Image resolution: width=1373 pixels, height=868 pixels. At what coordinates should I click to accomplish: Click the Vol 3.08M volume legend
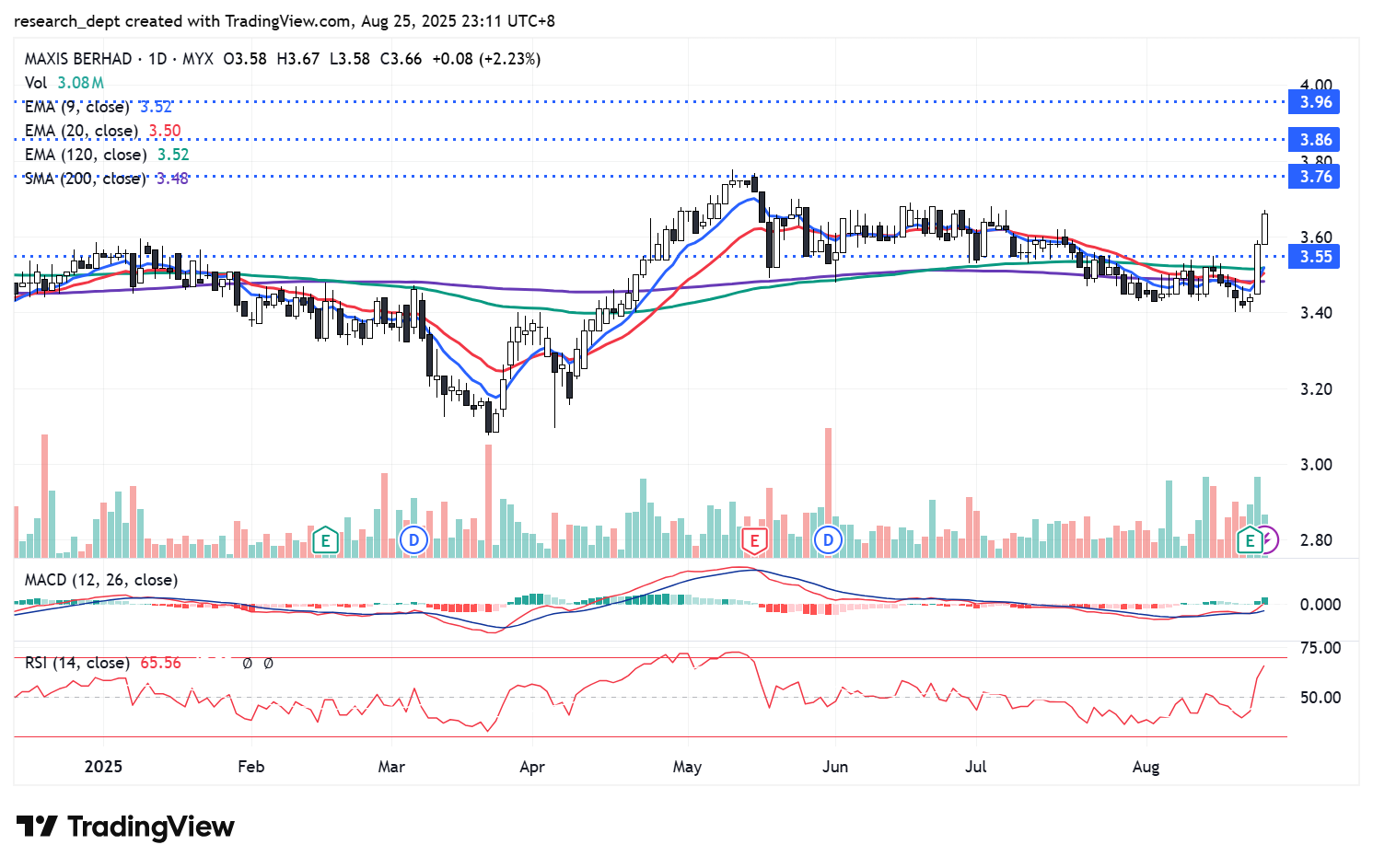click(x=64, y=83)
